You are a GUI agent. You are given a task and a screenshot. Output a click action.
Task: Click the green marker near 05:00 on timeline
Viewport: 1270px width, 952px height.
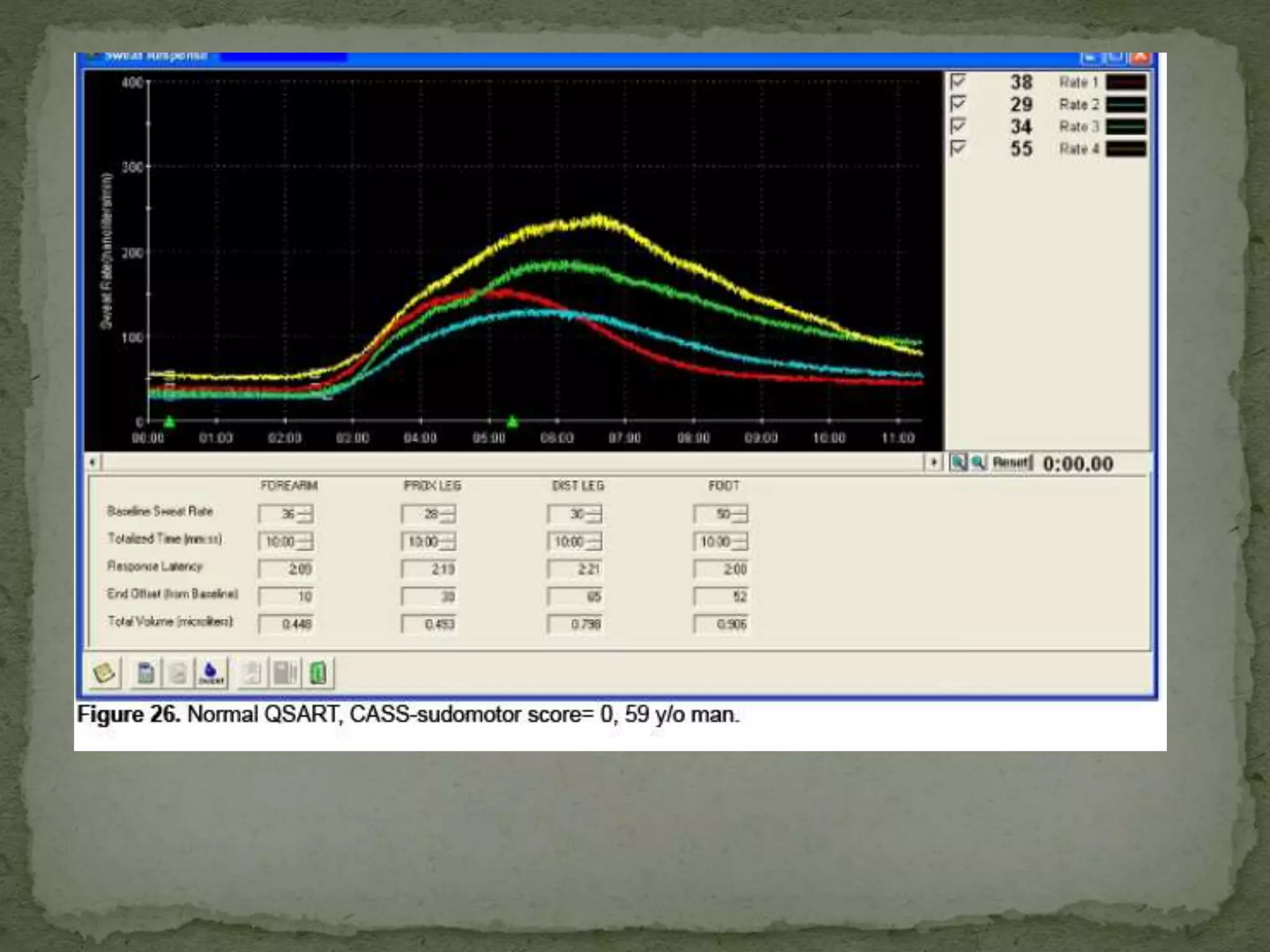pos(512,423)
